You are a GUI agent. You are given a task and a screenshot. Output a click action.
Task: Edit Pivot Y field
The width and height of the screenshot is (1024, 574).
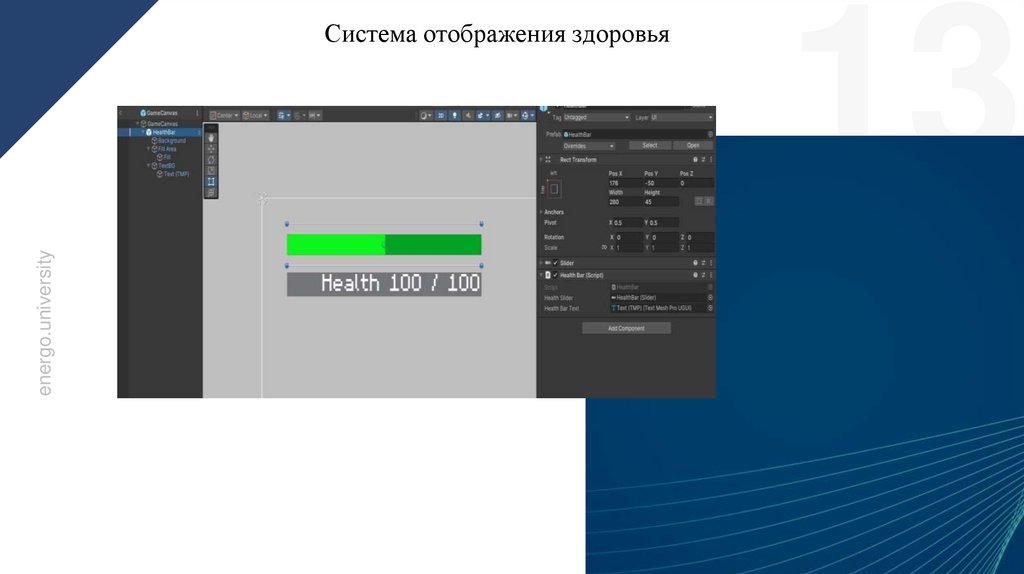664,223
